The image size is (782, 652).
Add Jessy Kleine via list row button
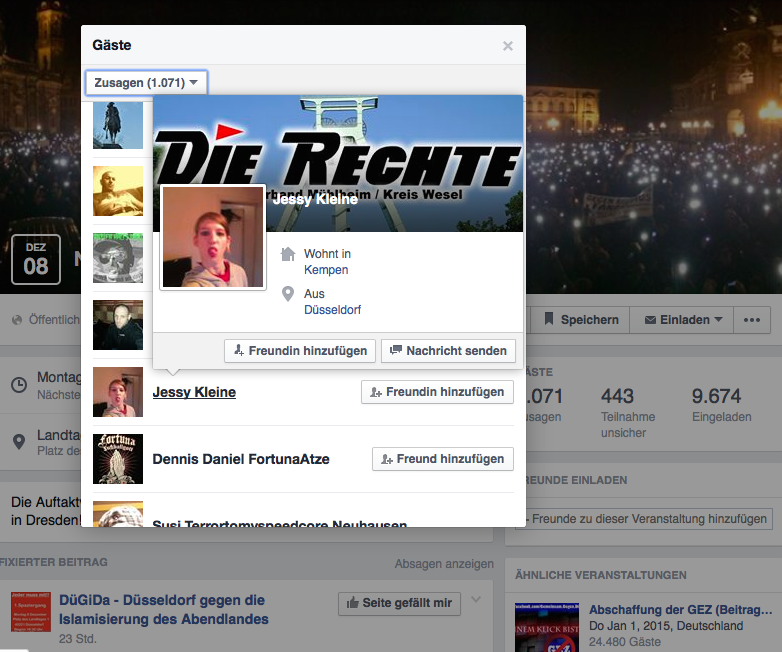pos(437,392)
